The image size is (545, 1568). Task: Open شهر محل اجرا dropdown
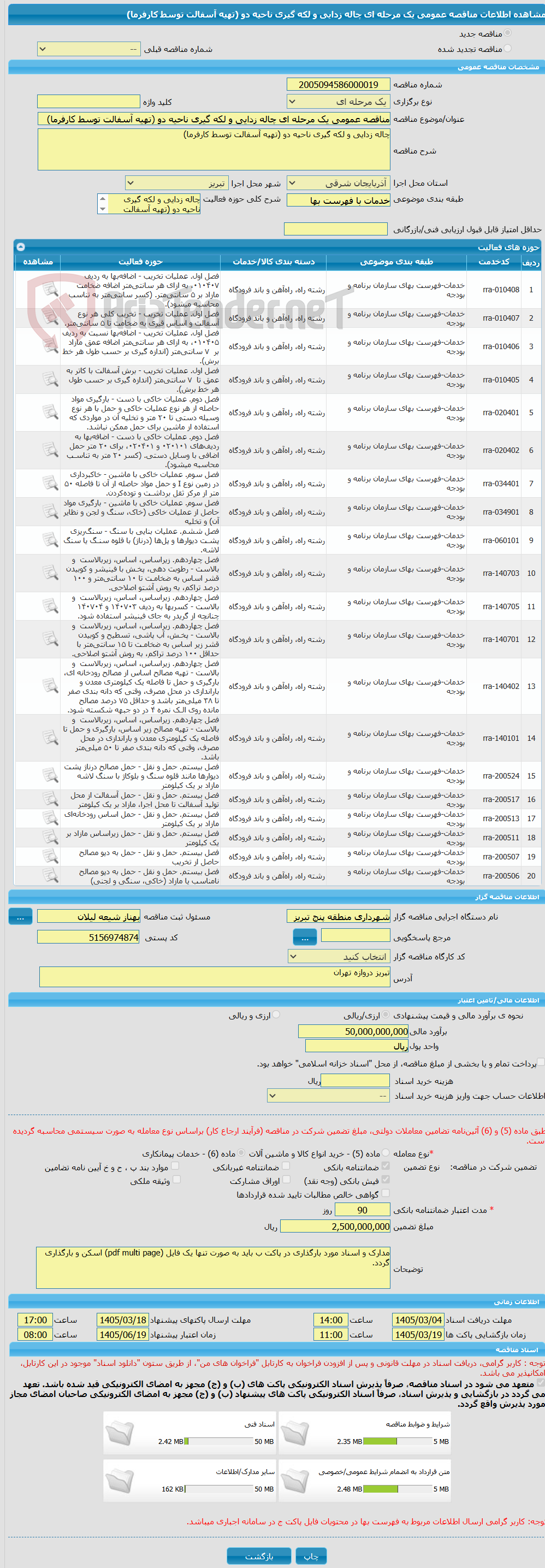[x=176, y=182]
